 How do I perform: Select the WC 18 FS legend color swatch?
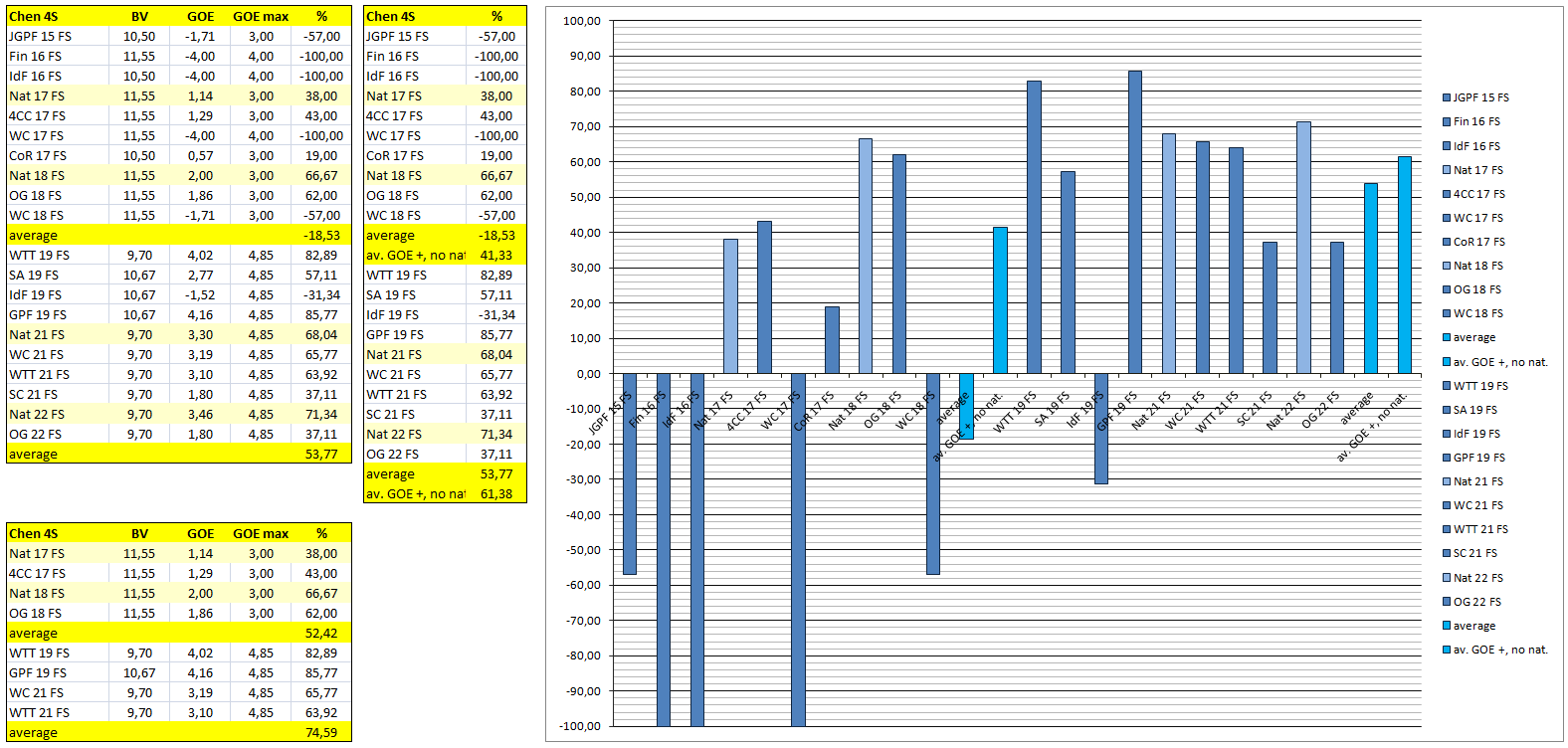click(1447, 313)
